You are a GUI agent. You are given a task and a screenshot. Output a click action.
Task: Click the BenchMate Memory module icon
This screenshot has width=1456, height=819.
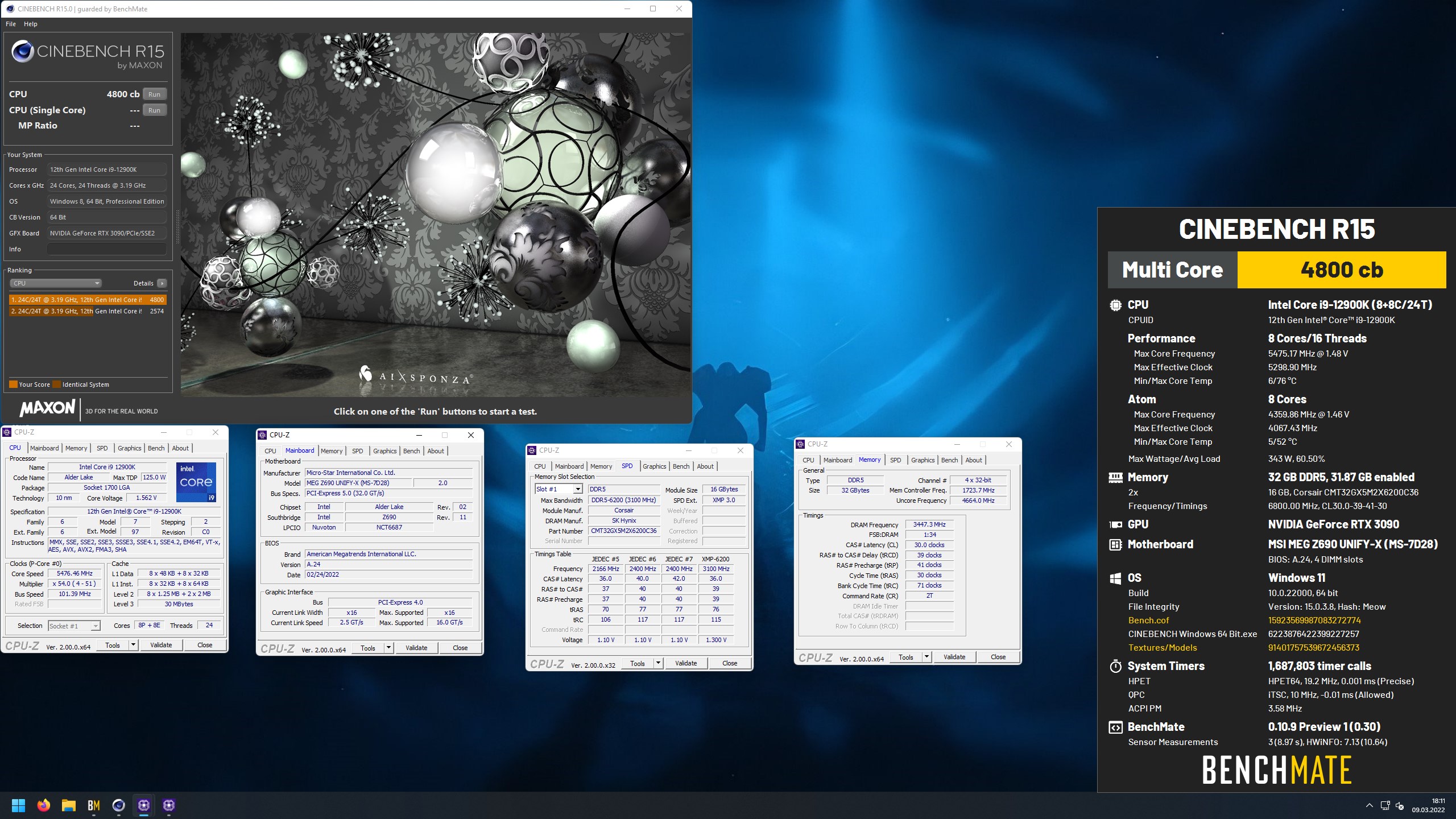coord(1115,478)
